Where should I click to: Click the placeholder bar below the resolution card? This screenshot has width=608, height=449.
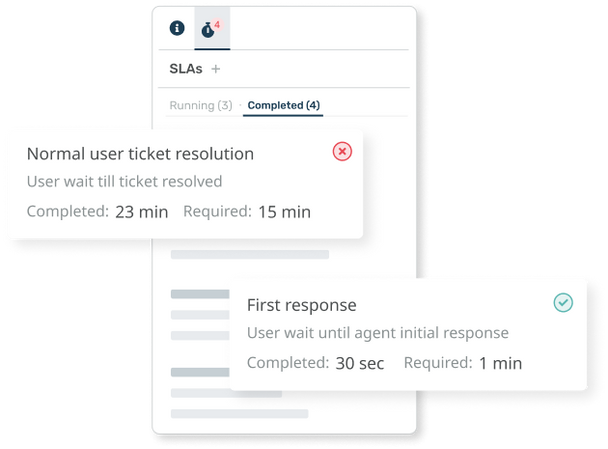(x=250, y=255)
